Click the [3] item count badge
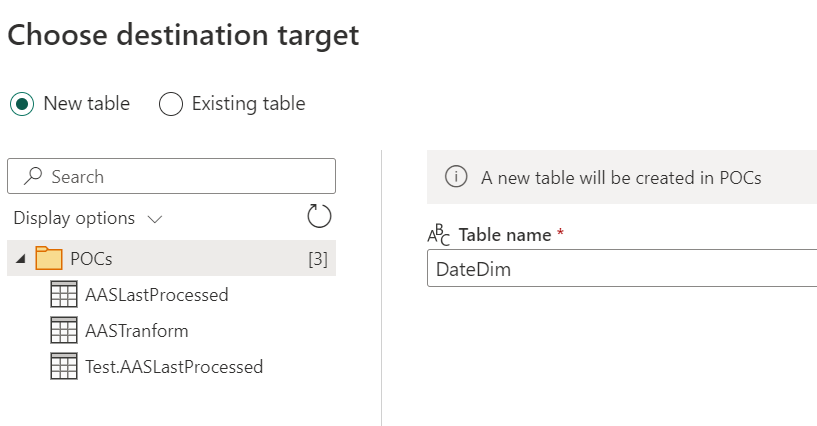 [317, 260]
